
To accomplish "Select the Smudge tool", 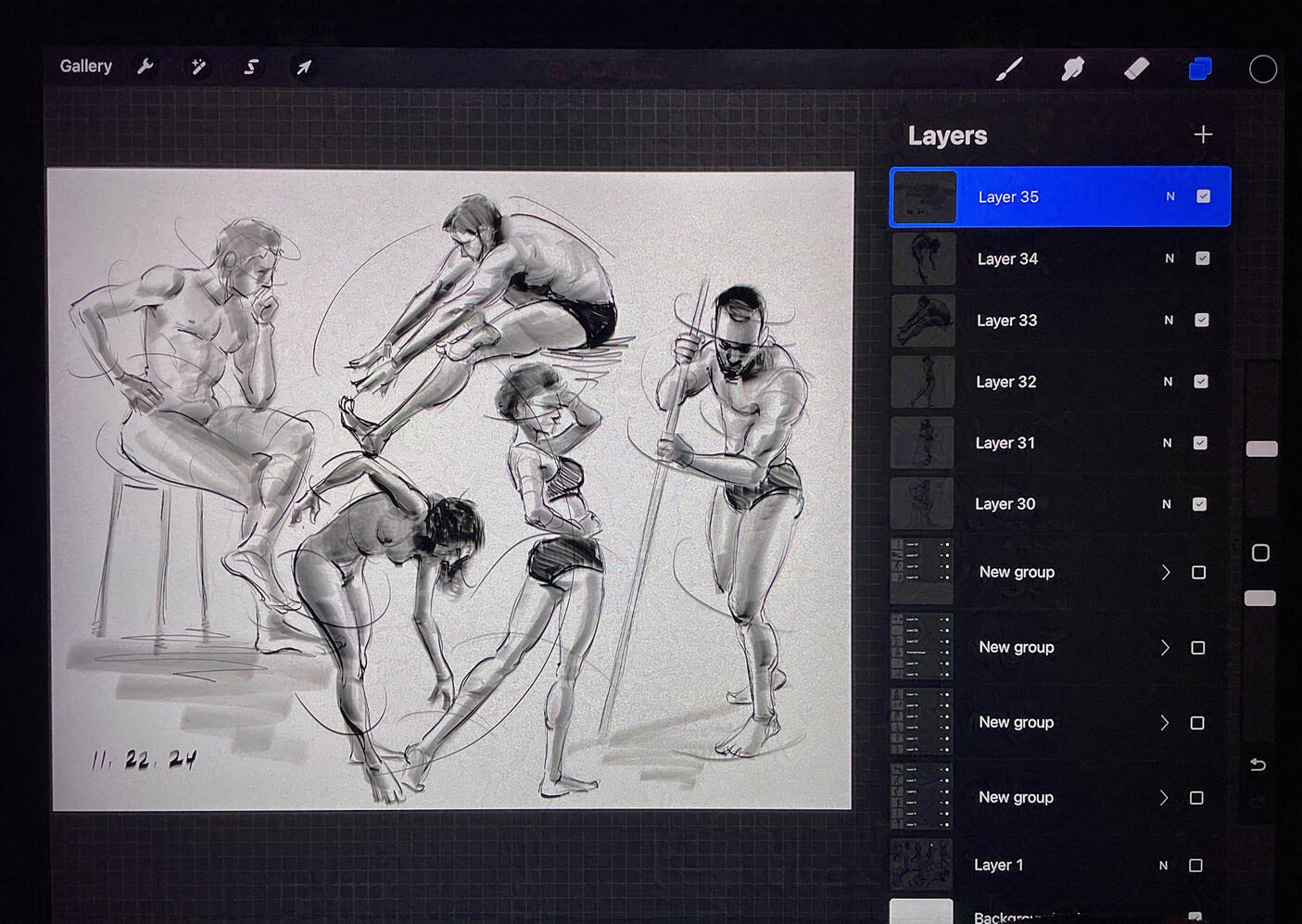I will click(1073, 69).
